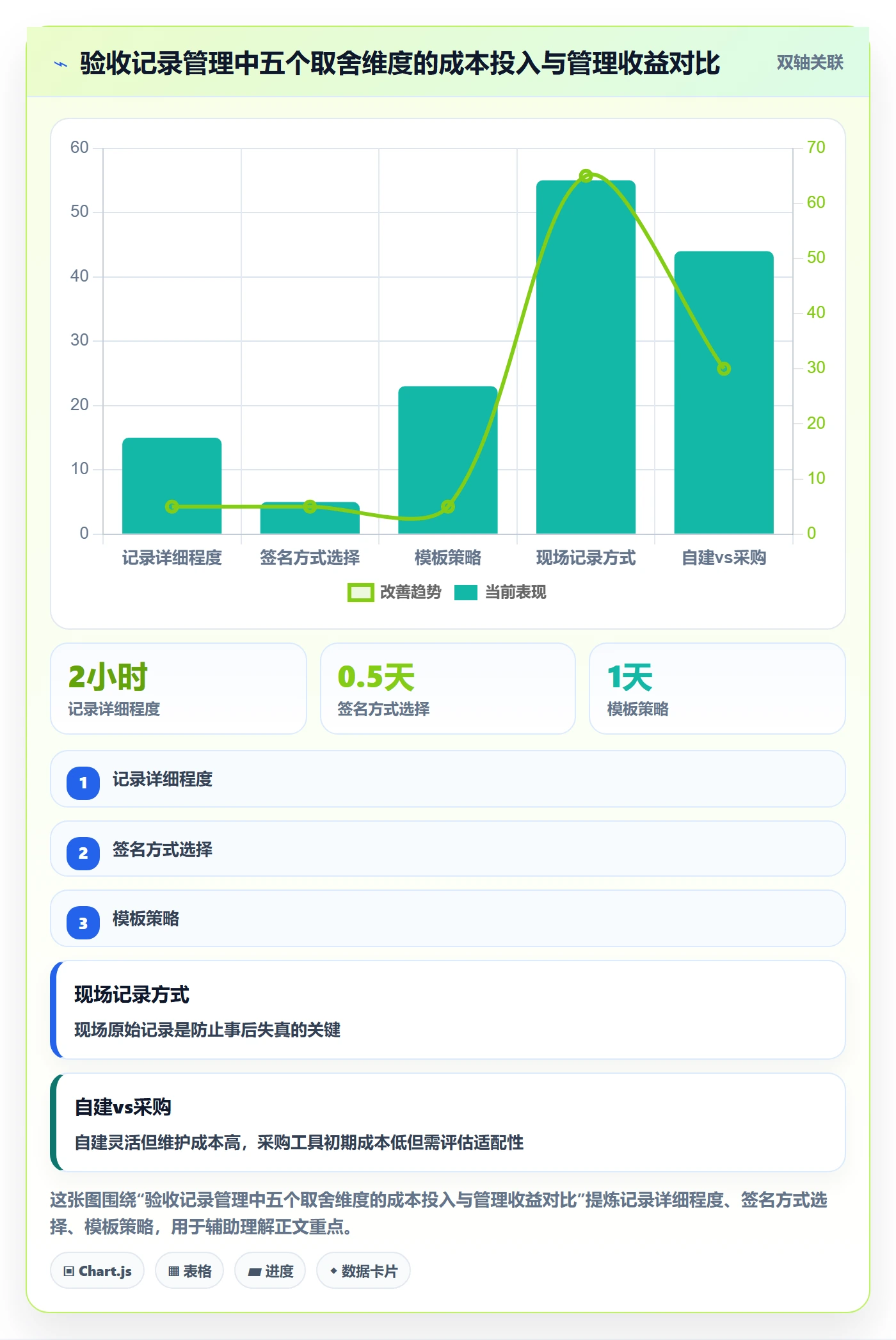
Task: Click the Chart.js tag
Action: tap(97, 1271)
